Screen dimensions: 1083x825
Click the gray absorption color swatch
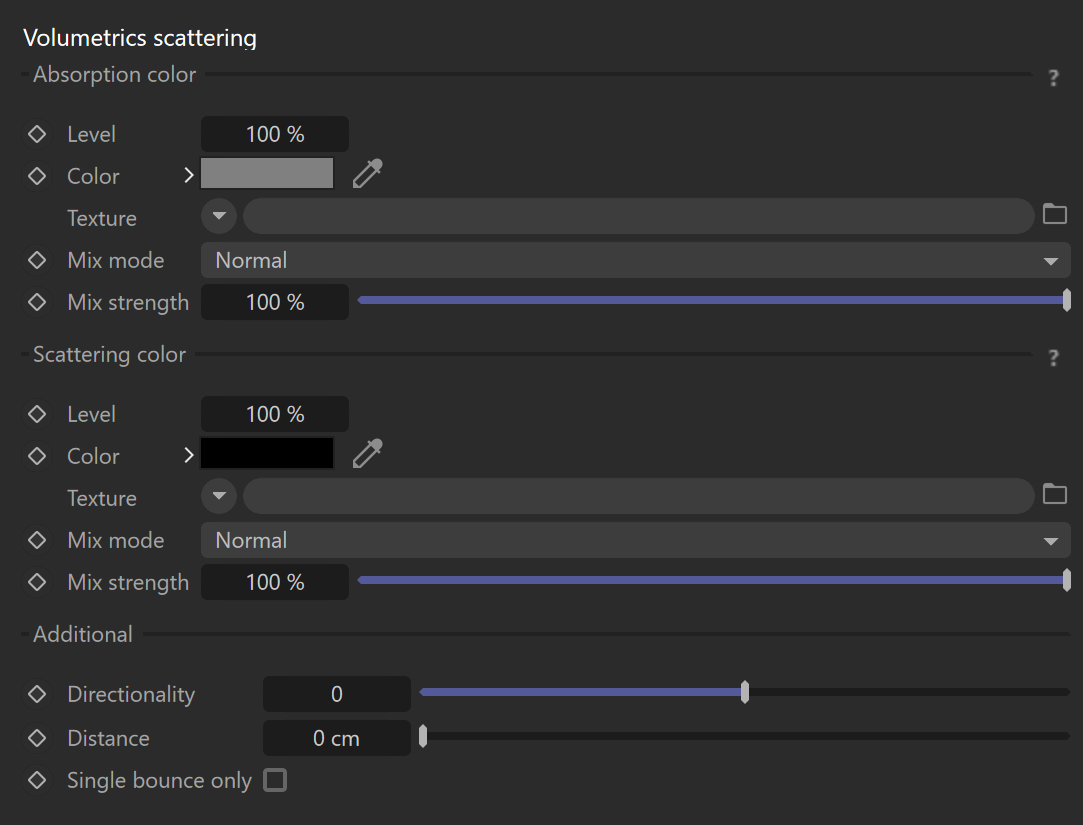(267, 173)
